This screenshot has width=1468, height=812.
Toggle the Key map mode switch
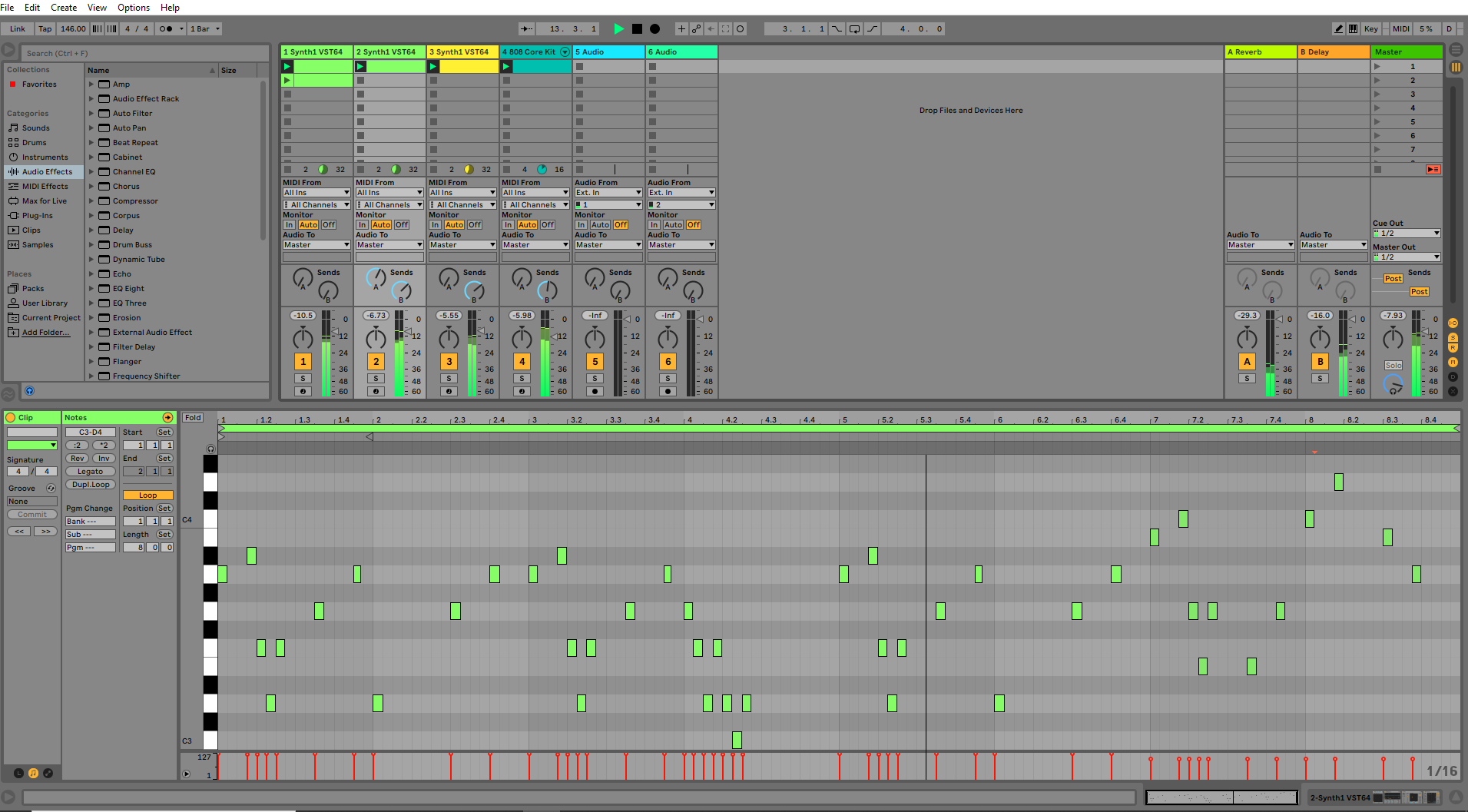click(x=1371, y=28)
